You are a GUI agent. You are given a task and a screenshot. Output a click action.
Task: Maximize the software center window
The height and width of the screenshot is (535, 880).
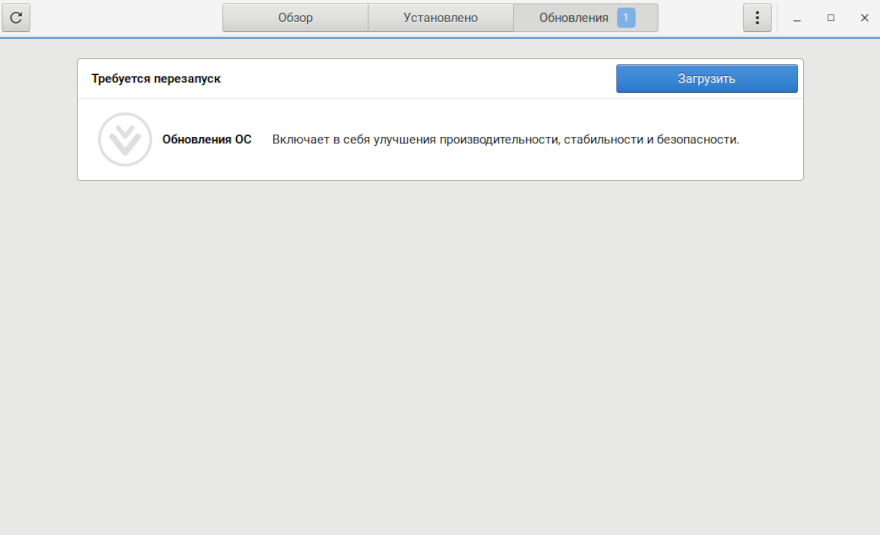tap(830, 18)
